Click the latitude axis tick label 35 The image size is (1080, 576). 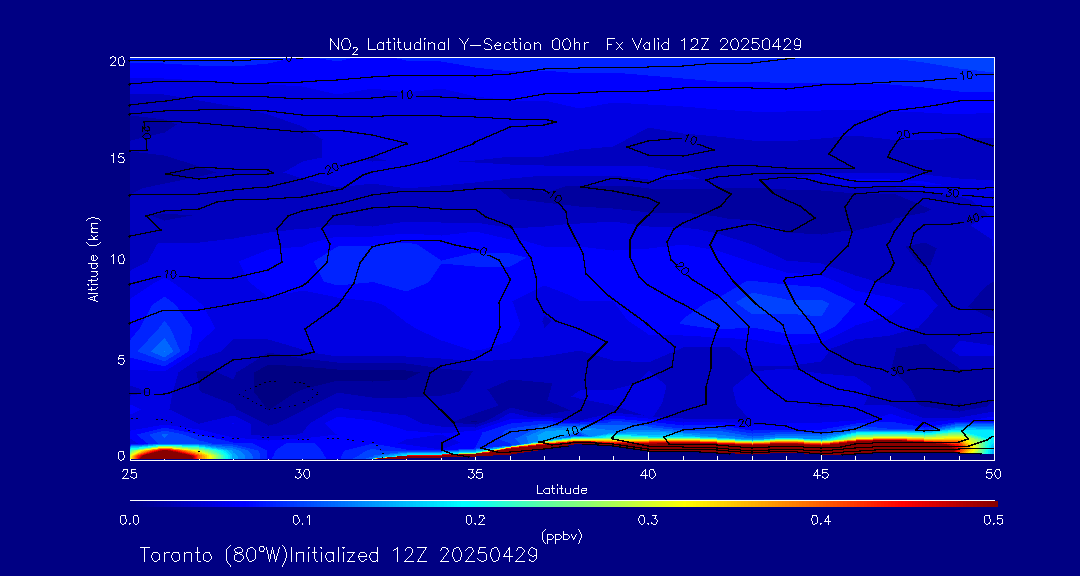point(475,474)
